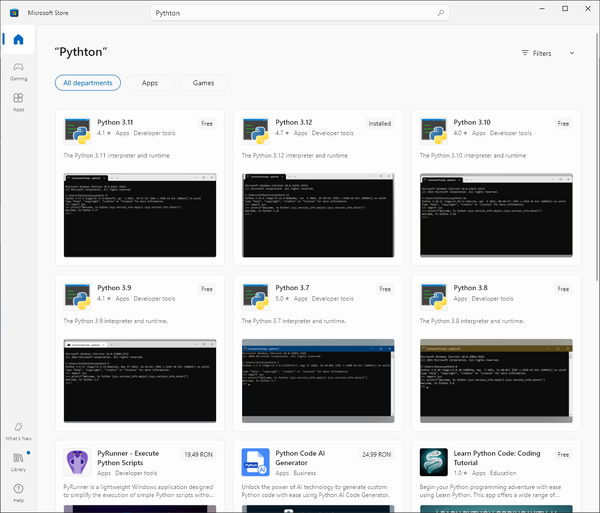The width and height of the screenshot is (600, 513).
Task: Click the Free button for Python 3.9
Action: (207, 289)
